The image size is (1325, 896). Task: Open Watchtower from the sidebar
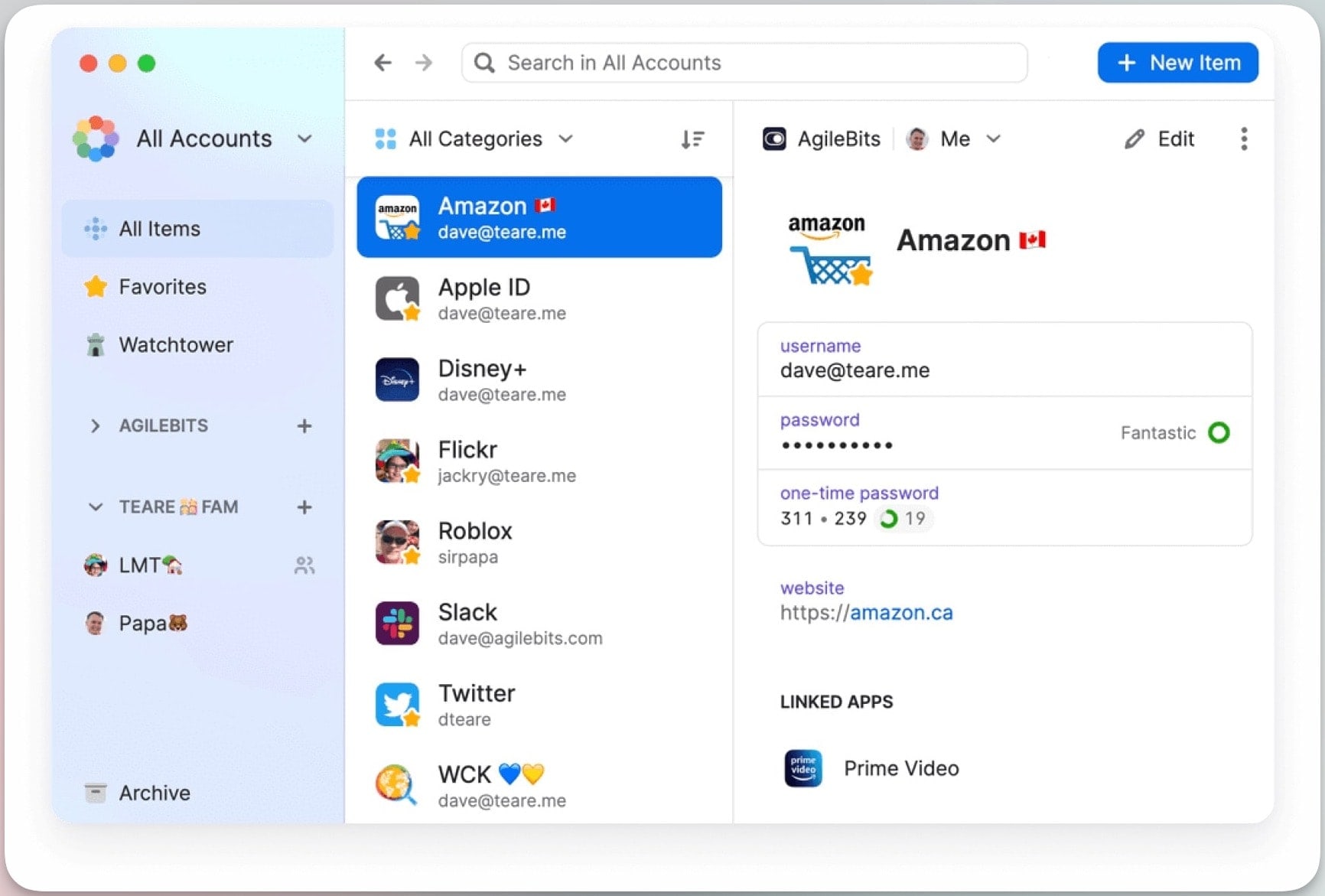[175, 345]
